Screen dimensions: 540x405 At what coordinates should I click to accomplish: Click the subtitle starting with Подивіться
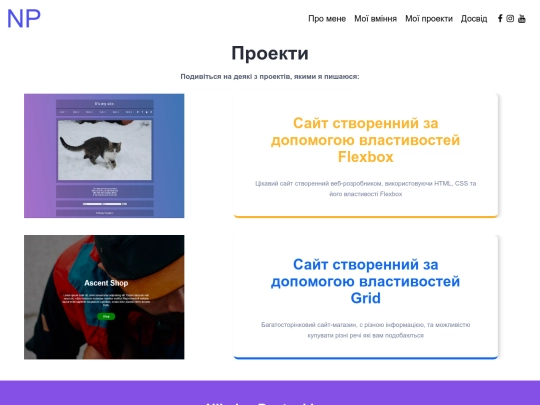[x=270, y=76]
